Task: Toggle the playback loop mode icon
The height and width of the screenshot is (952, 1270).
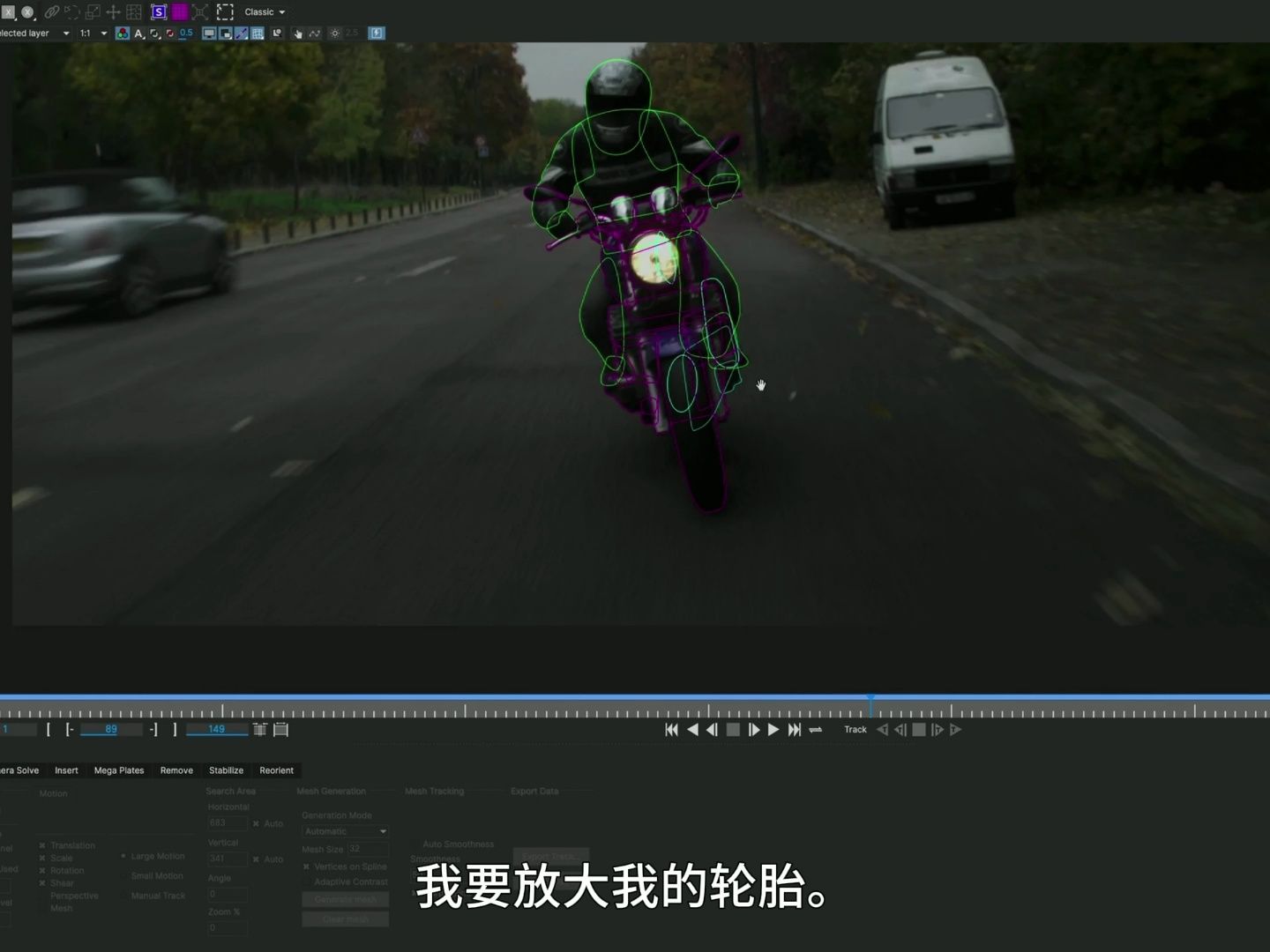Action: (x=816, y=730)
